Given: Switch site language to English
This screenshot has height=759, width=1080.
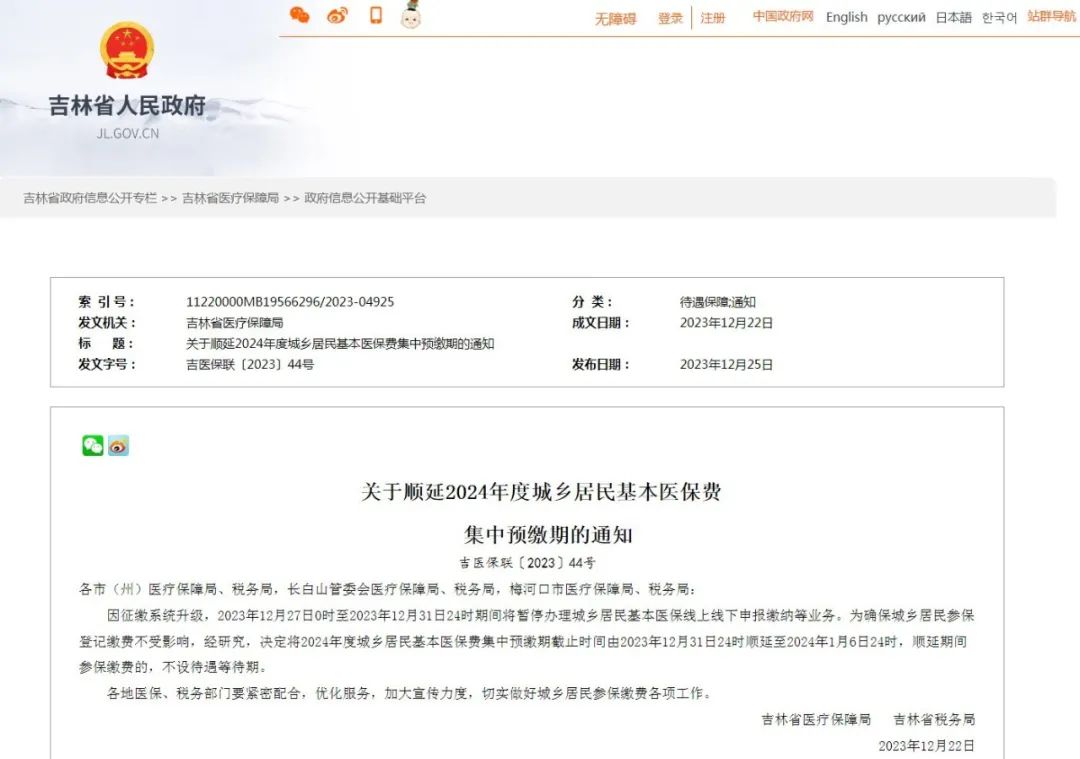Looking at the screenshot, I should tap(846, 17).
